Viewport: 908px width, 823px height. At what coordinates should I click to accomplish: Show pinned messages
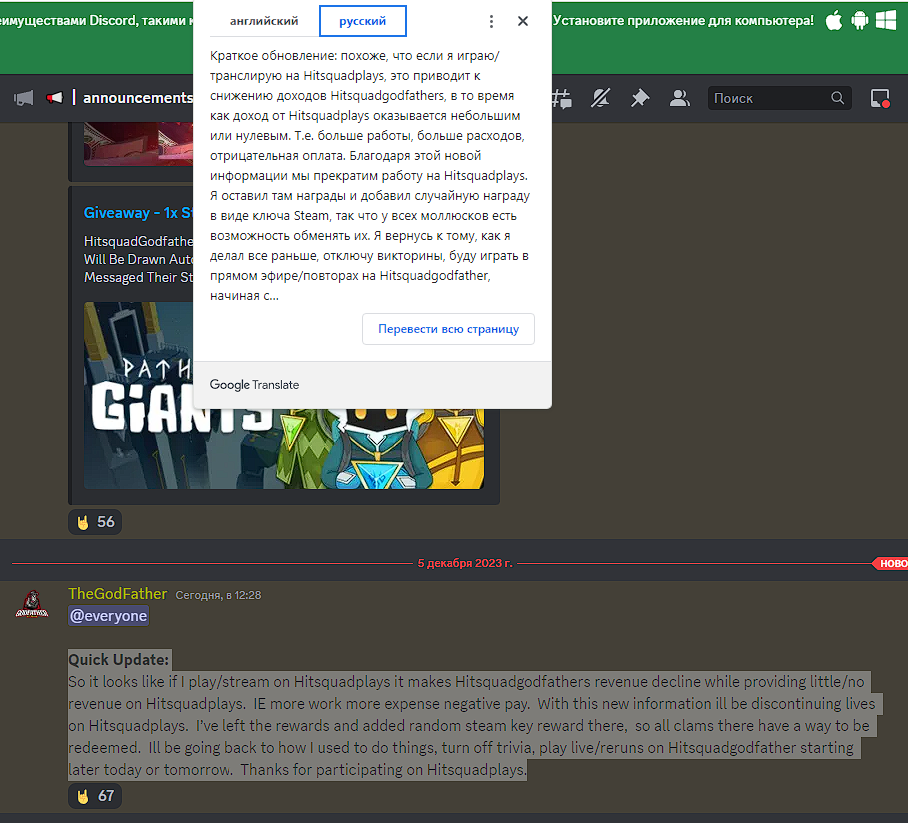point(640,98)
